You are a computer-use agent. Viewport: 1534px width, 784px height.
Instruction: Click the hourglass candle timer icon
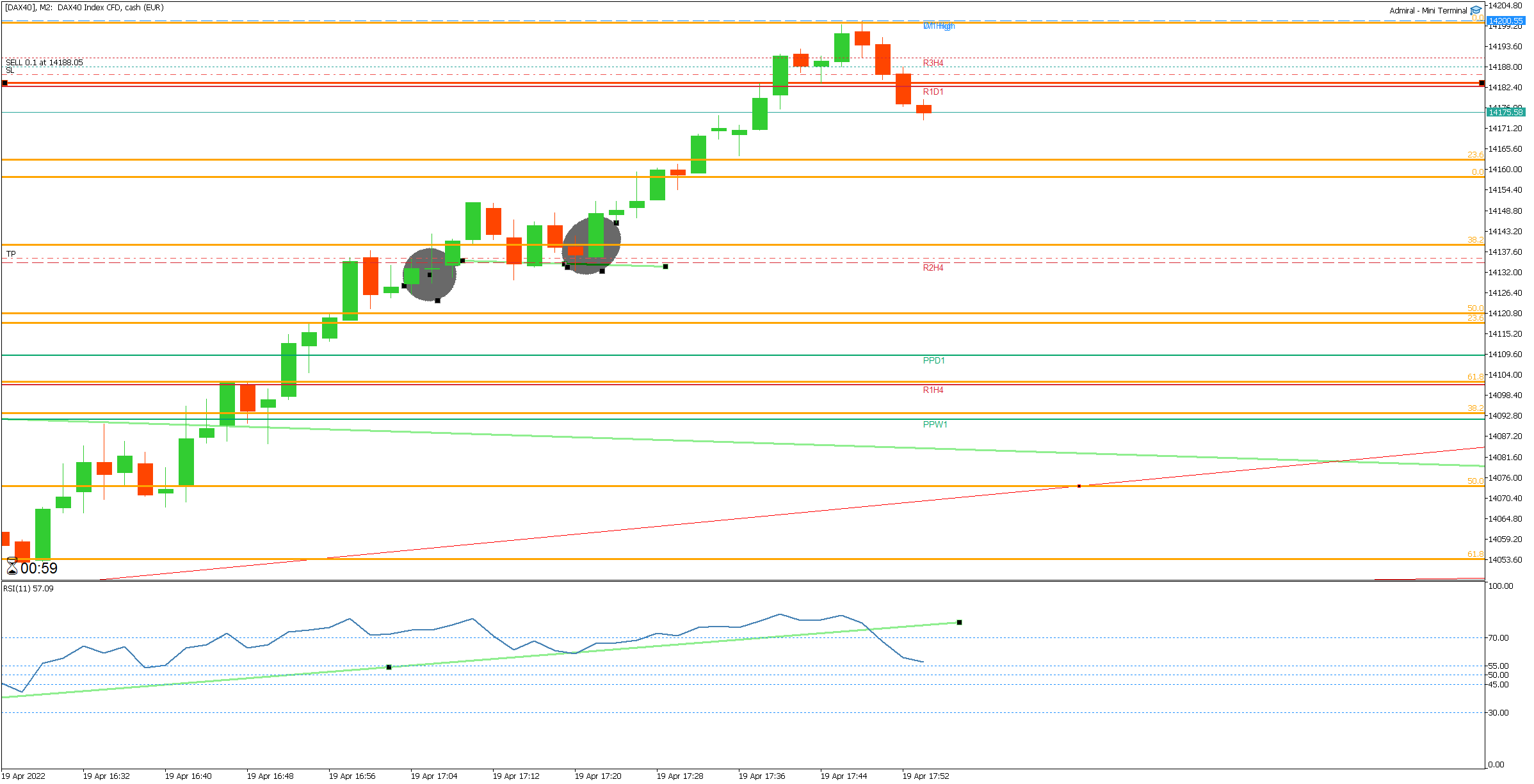click(12, 567)
